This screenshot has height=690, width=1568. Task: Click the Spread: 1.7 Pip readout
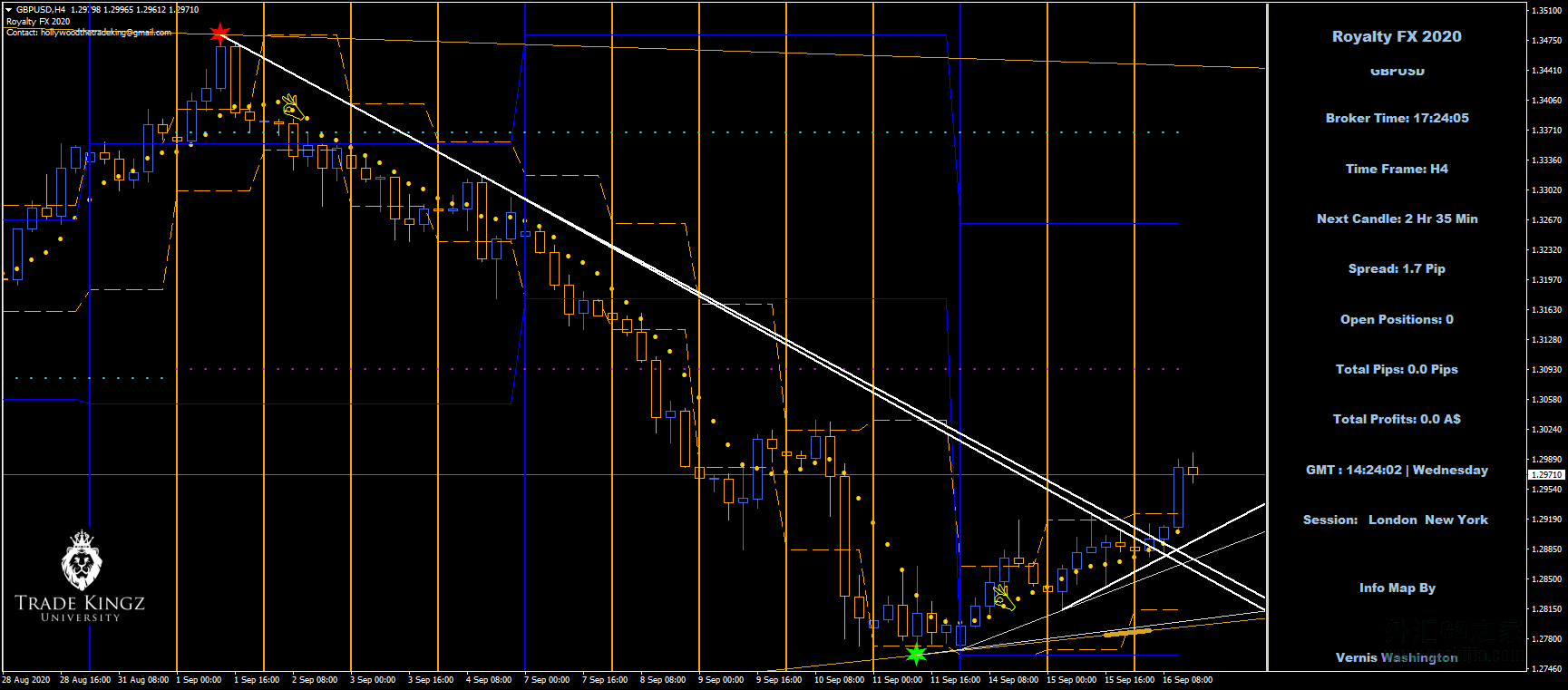tap(1397, 268)
